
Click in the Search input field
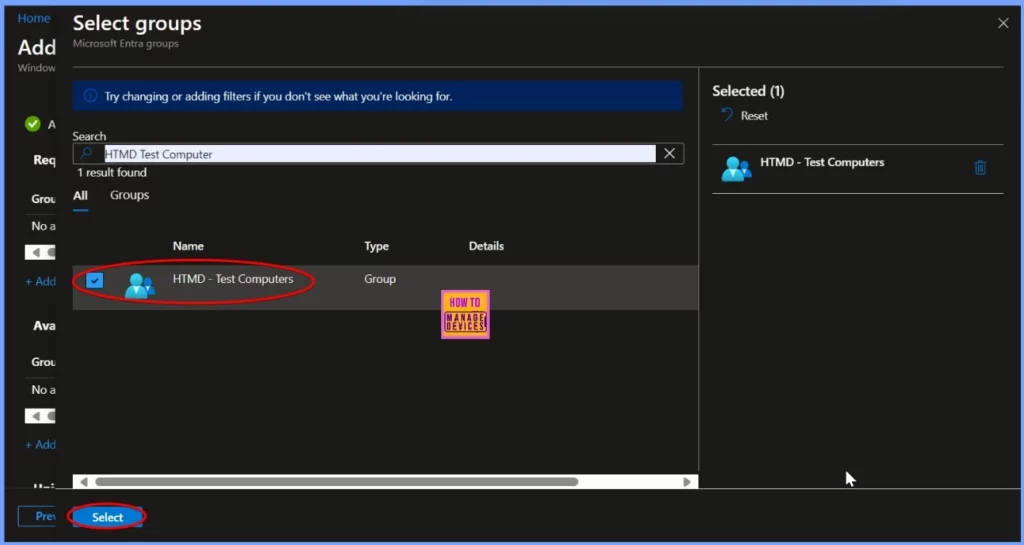tap(379, 154)
